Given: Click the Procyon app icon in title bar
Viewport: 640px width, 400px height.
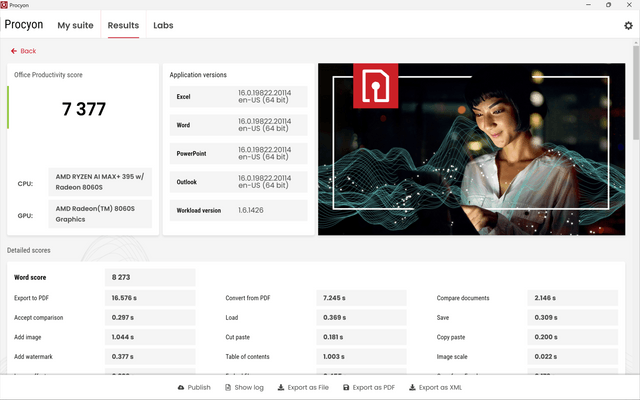Looking at the screenshot, I should tap(4, 5).
